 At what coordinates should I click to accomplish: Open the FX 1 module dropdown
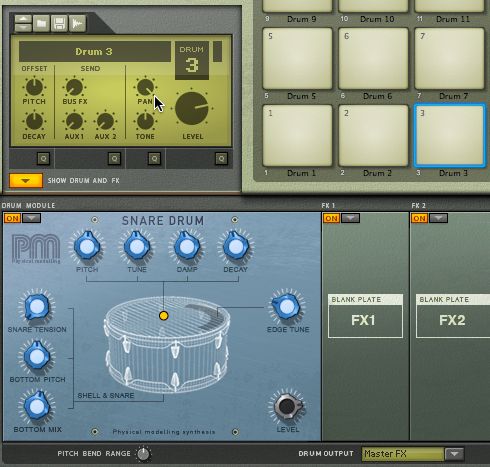point(350,218)
